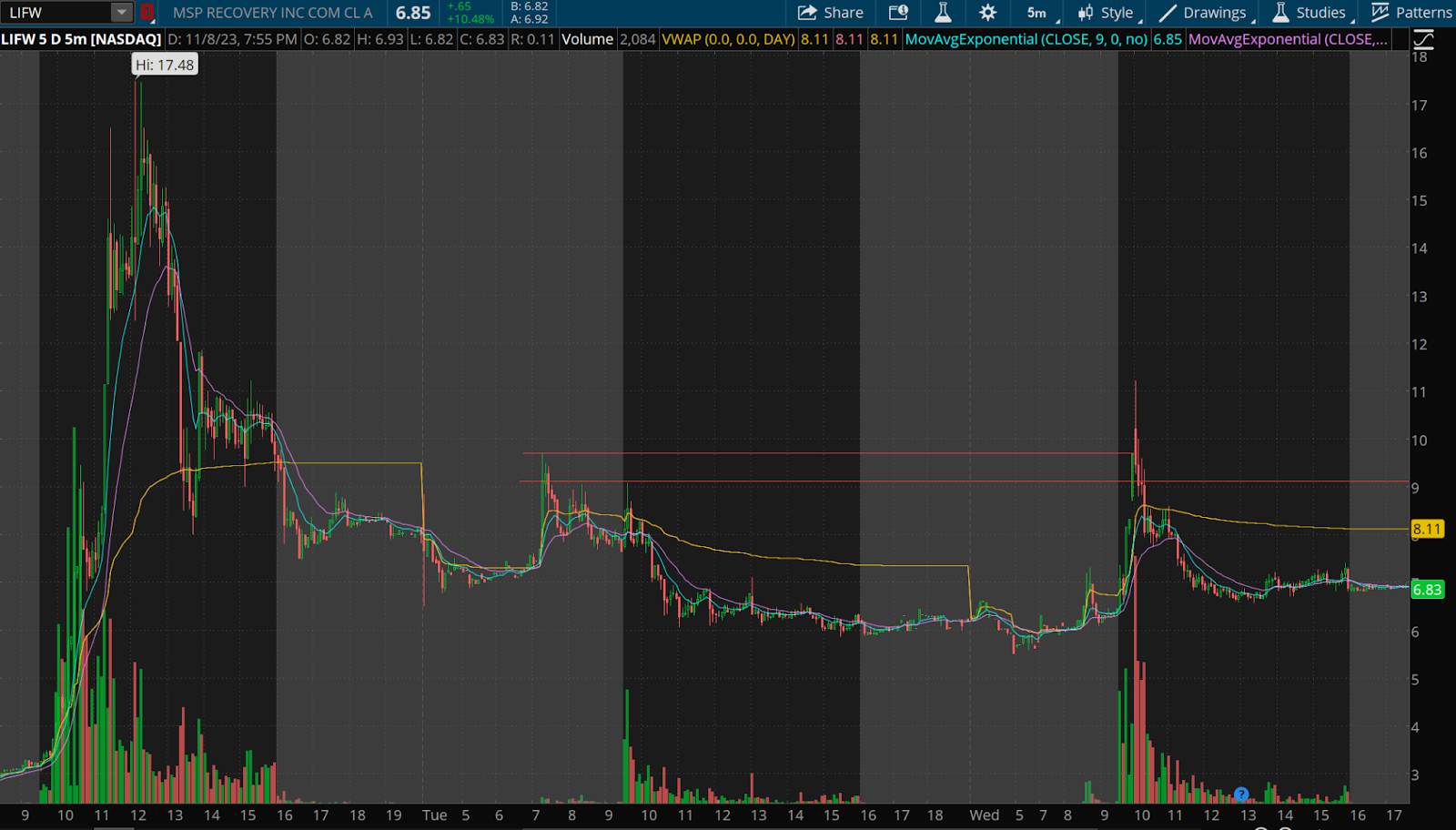Open the Patterns menu

1411,13
